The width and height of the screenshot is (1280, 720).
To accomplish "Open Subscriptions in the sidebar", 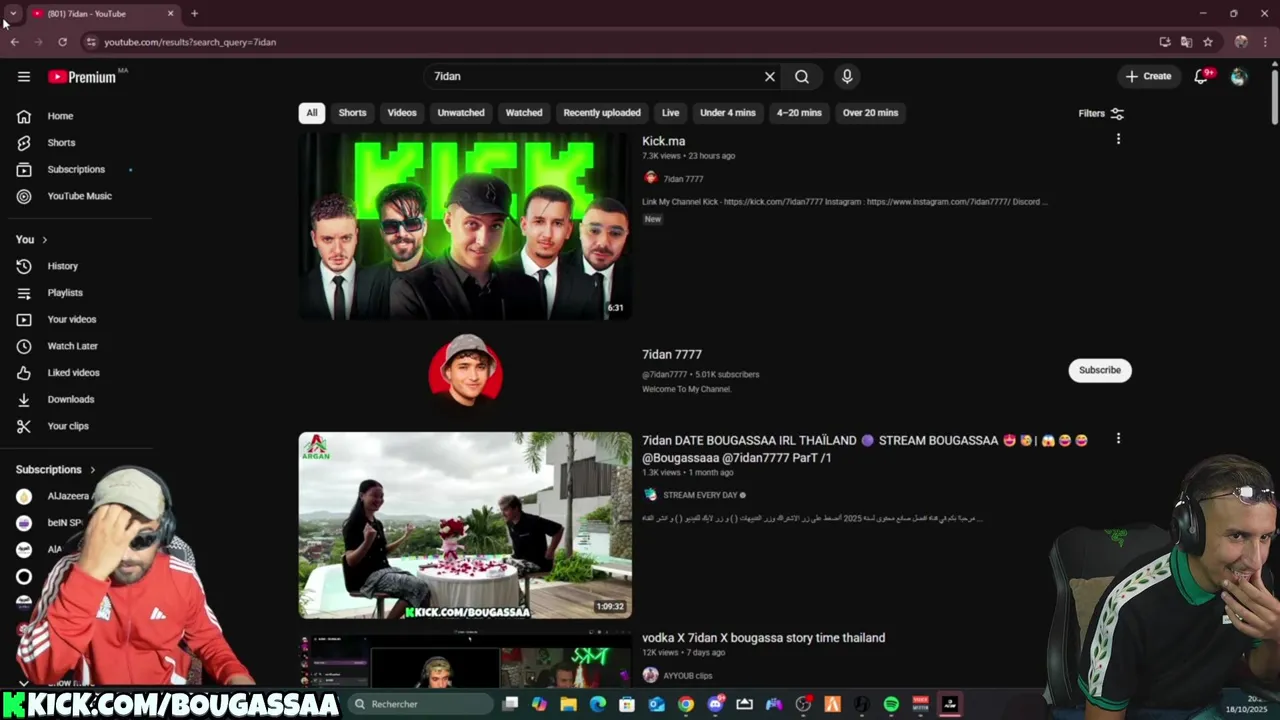I will point(76,169).
